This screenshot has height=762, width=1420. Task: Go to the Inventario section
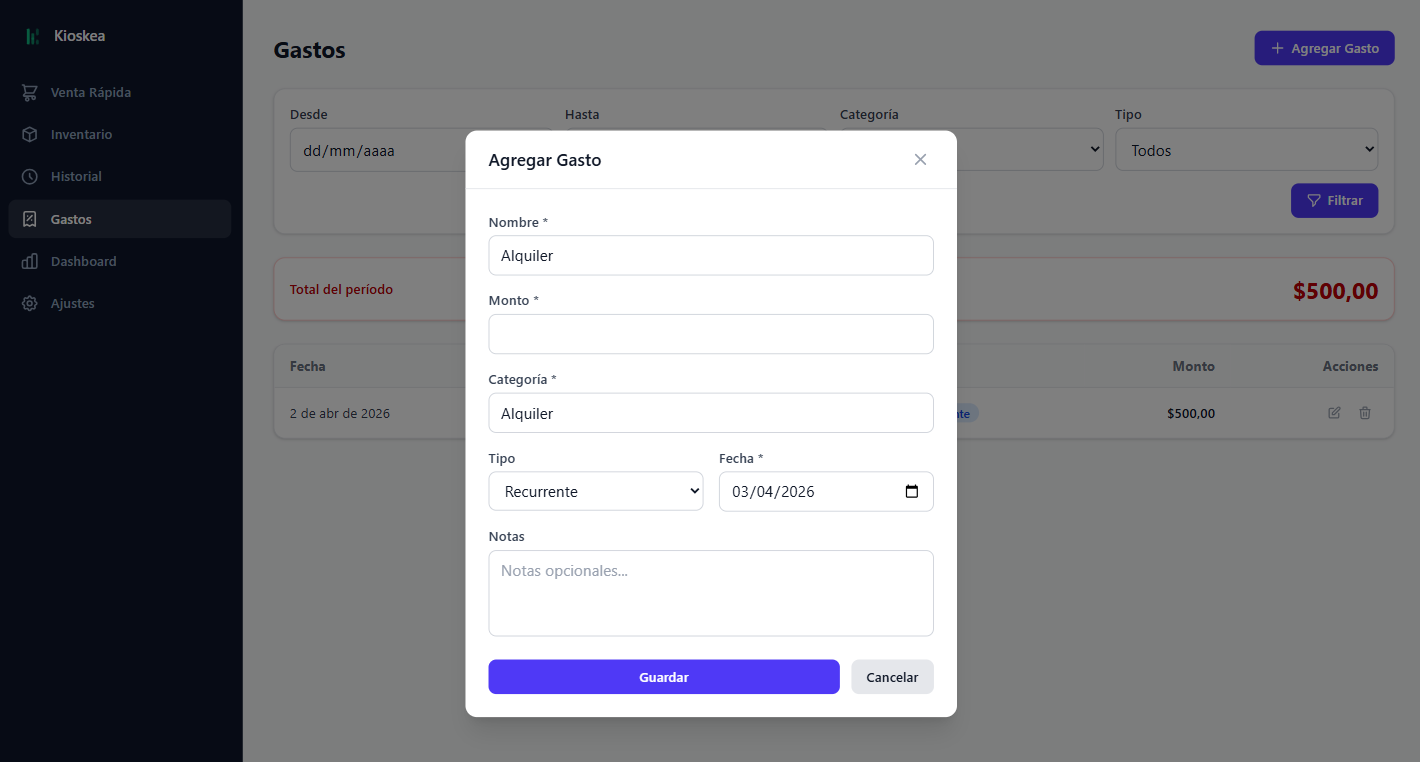pyautogui.click(x=81, y=134)
